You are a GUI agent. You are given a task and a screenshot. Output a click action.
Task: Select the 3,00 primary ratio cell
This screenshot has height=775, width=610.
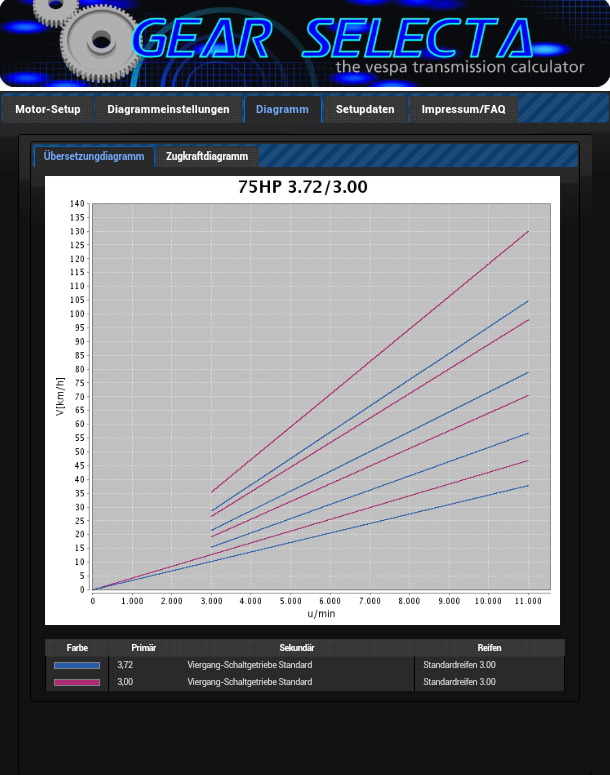[126, 682]
